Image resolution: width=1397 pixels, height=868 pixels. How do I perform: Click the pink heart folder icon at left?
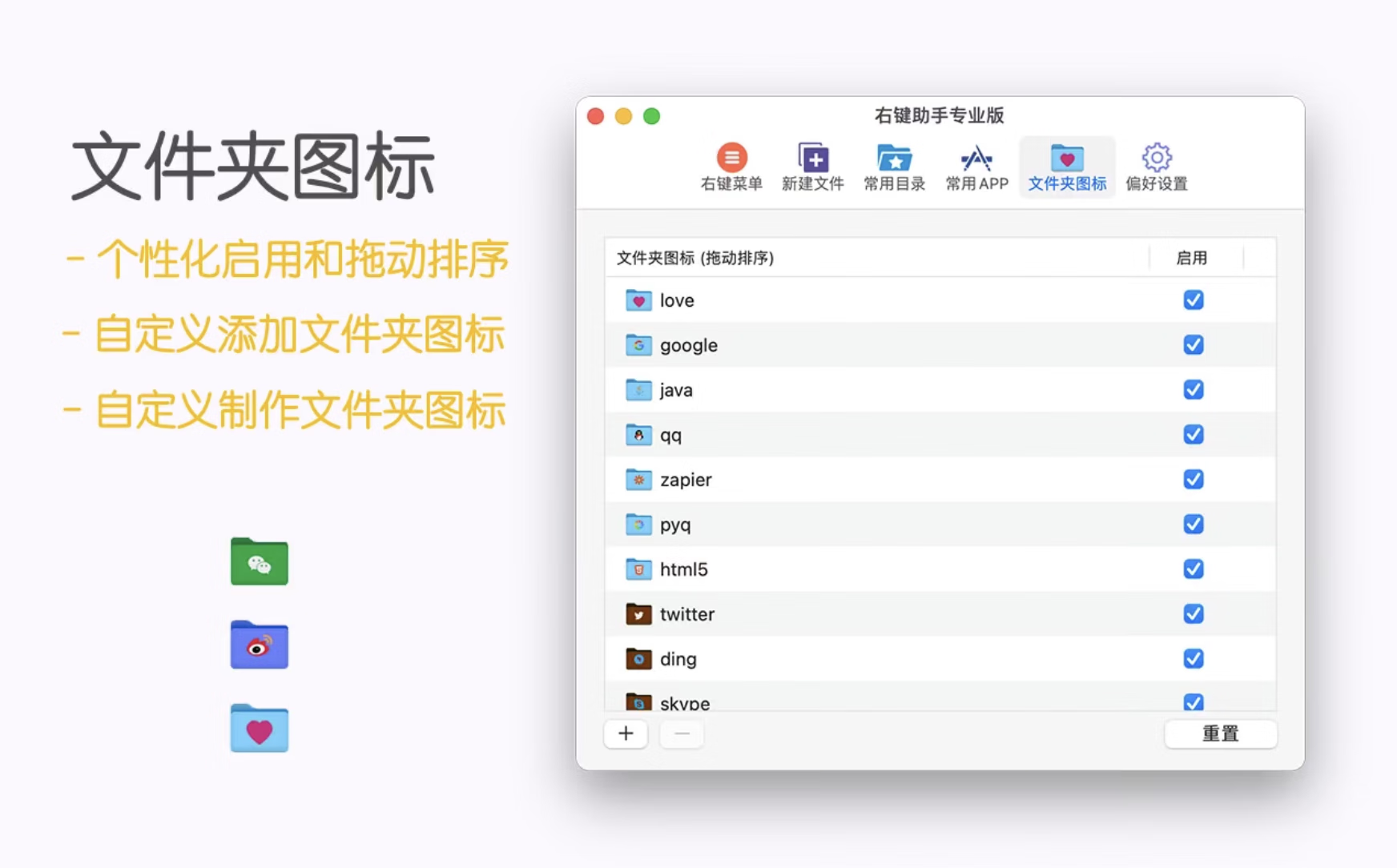point(259,729)
